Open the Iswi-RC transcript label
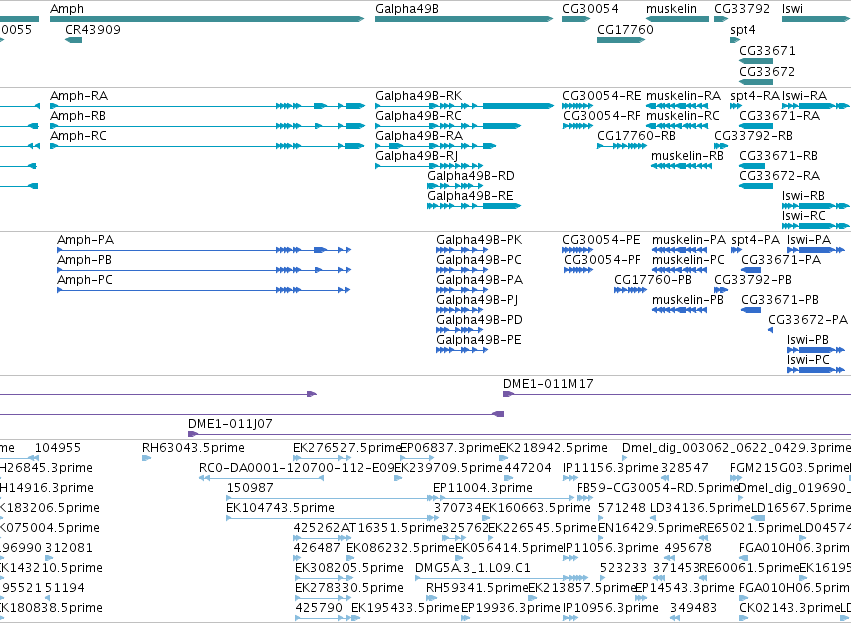 [x=804, y=216]
